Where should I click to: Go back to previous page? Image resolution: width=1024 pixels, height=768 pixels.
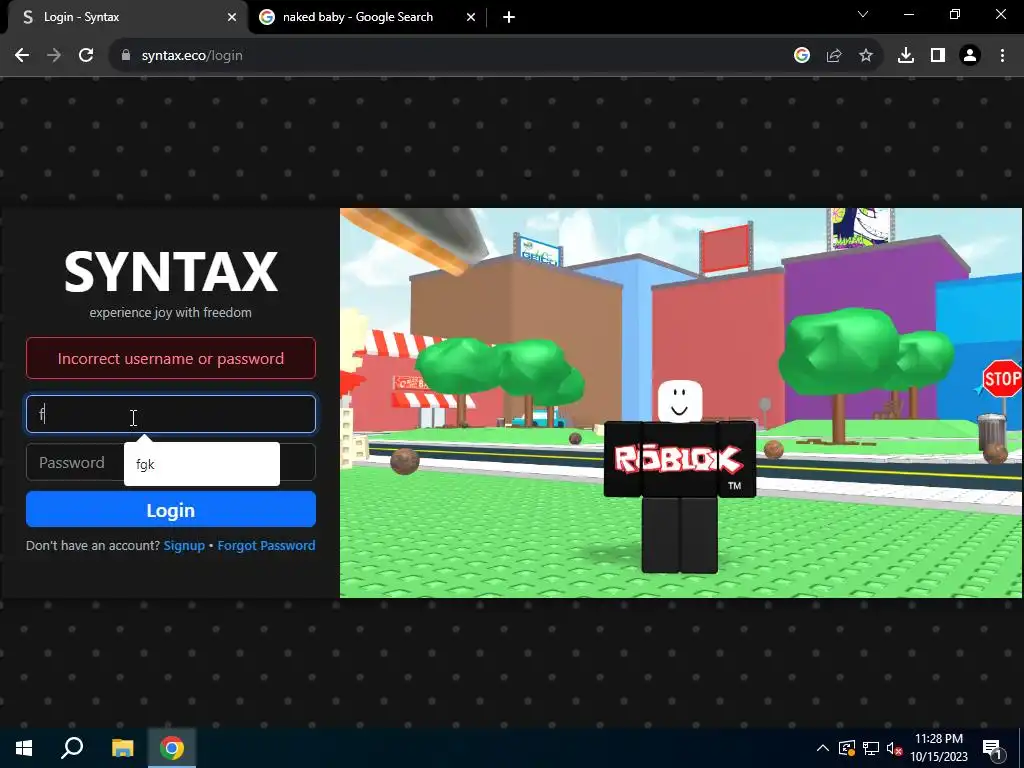coord(22,56)
